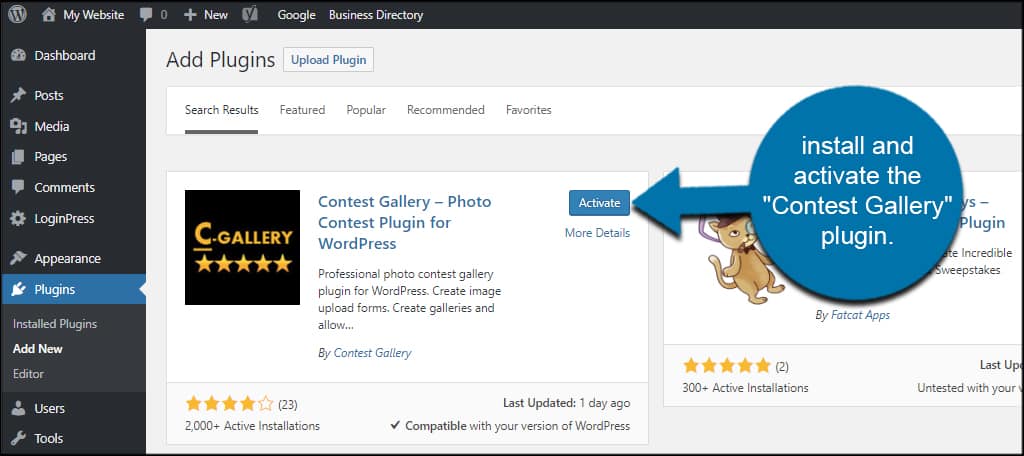
Task: Click the + New admin bar item
Action: 206,14
